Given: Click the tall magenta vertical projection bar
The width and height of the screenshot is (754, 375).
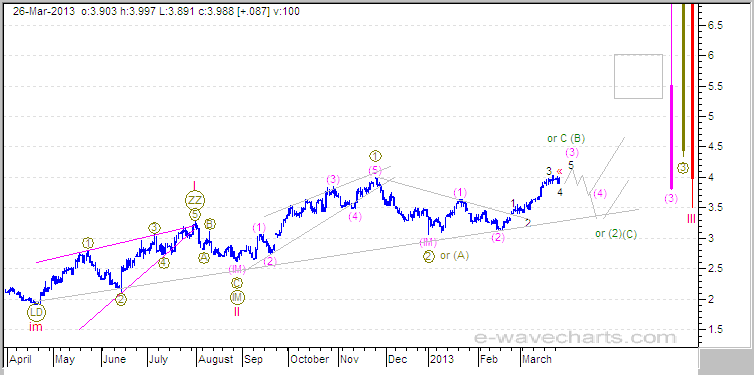Looking at the screenshot, I should 671,96.
